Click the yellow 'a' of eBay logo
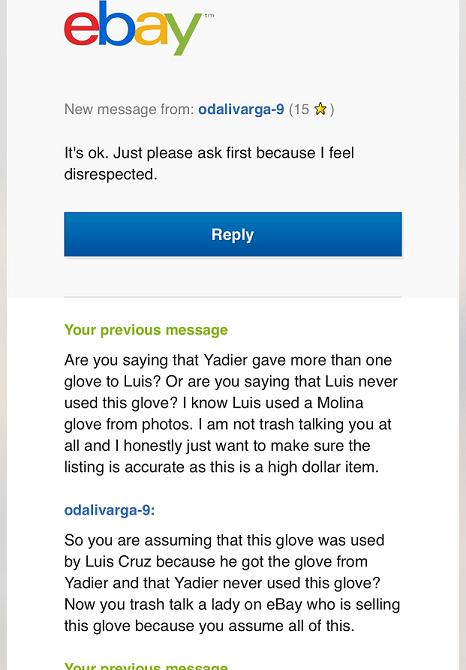 [151, 28]
